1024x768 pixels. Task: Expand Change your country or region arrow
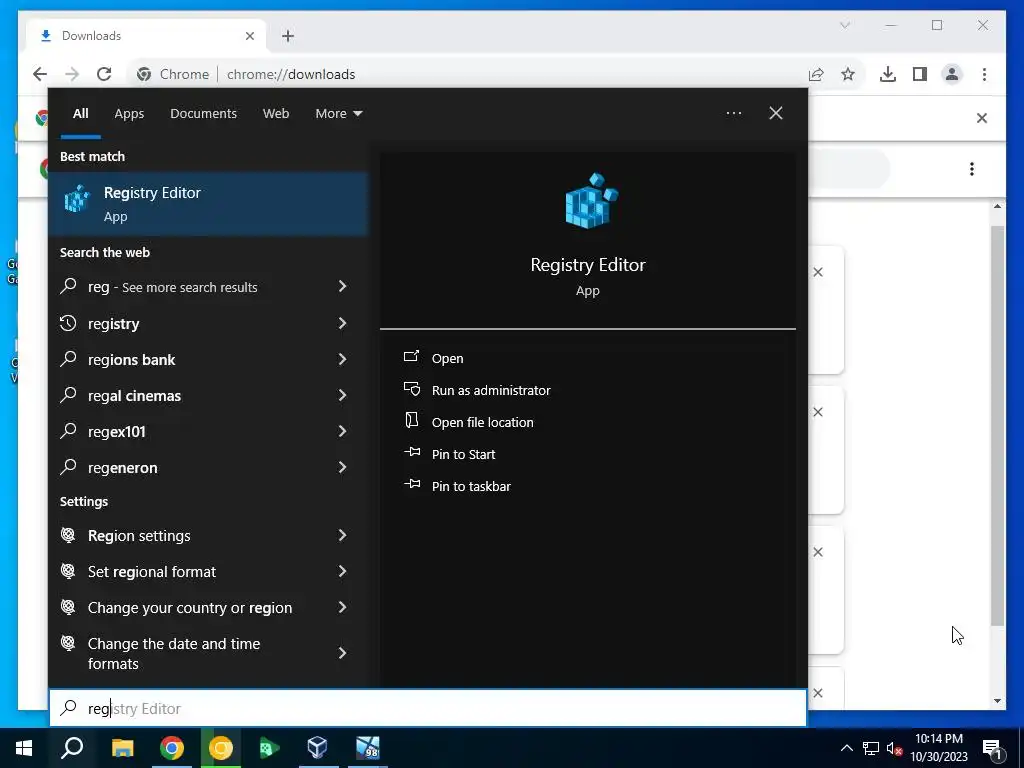(342, 607)
